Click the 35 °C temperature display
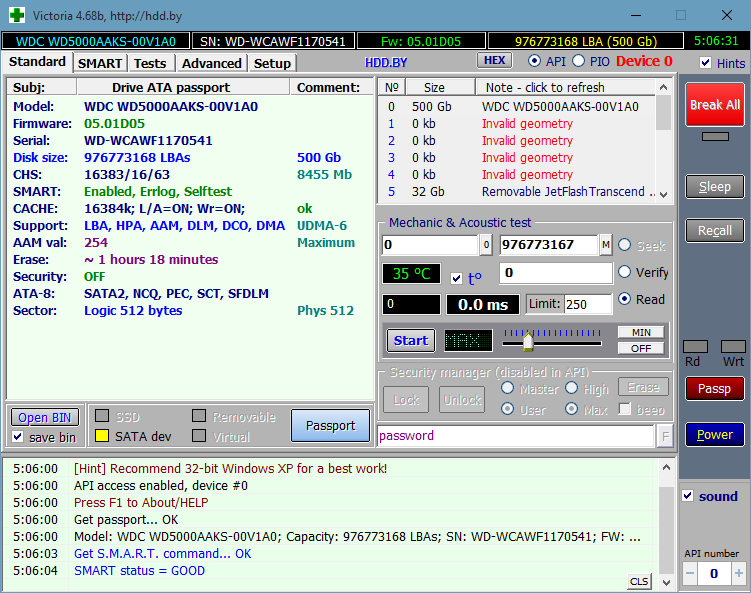 click(411, 274)
